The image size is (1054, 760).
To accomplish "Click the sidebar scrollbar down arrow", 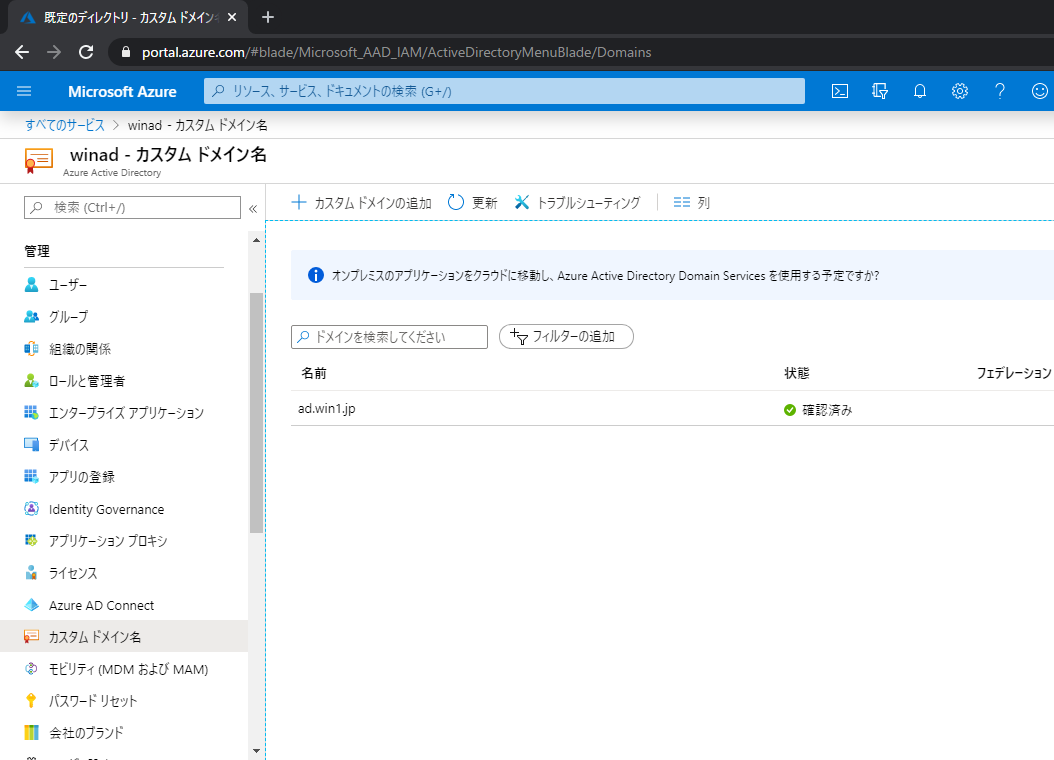I will click(256, 751).
